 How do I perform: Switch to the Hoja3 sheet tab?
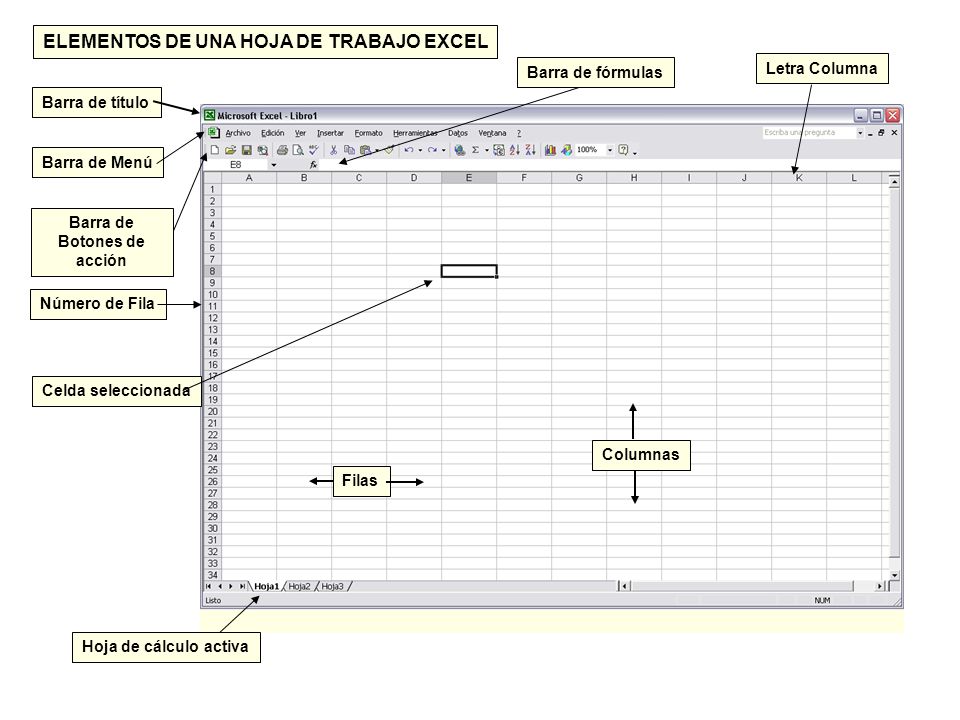pyautogui.click(x=332, y=587)
